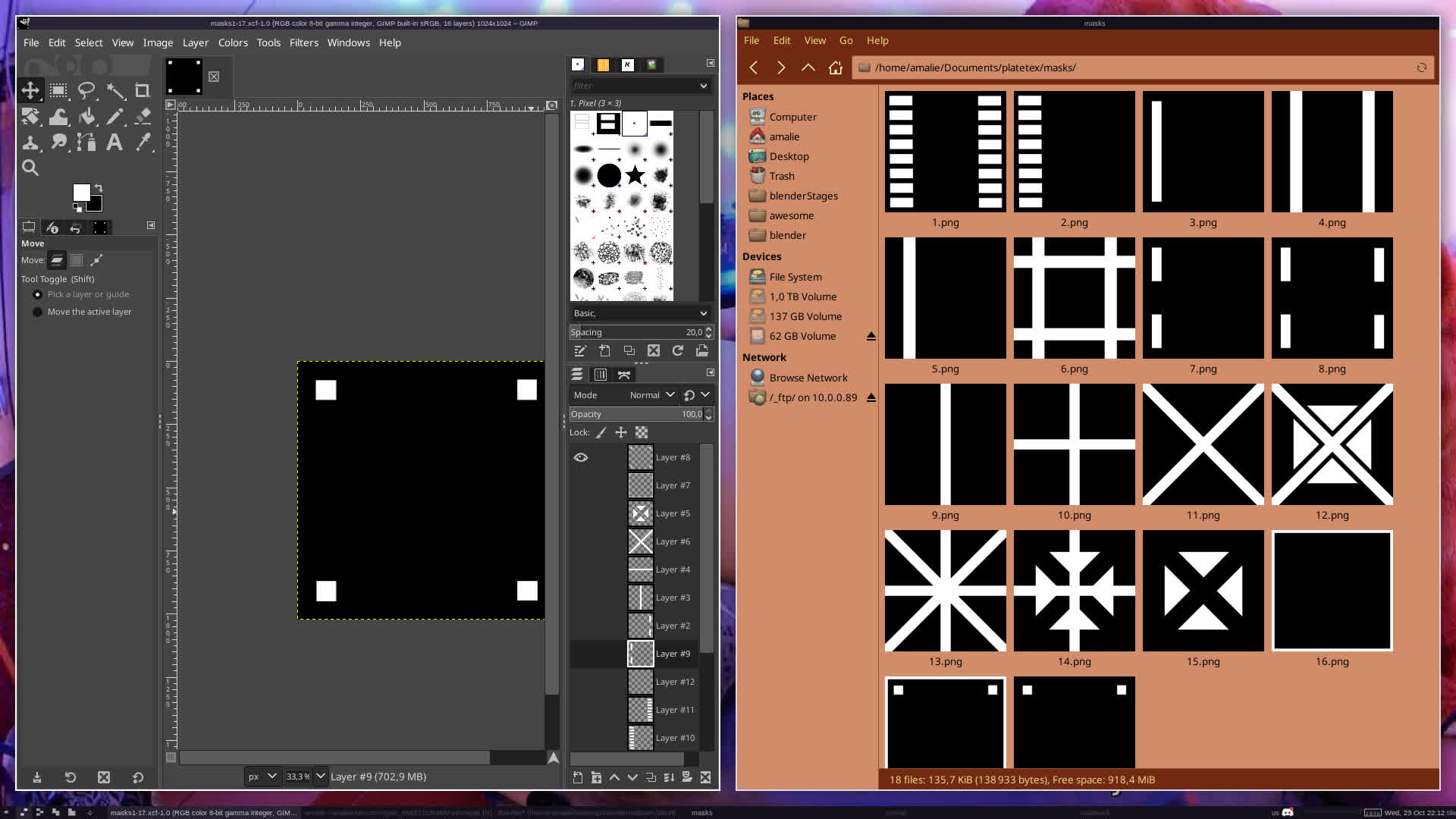Open the Go menu in file manager
The width and height of the screenshot is (1456, 819).
click(846, 40)
